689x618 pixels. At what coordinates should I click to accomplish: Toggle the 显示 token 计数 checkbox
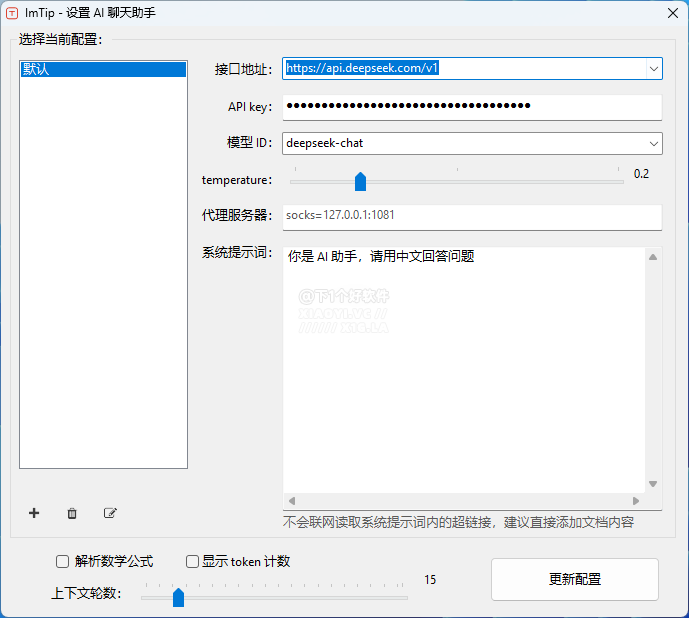click(x=192, y=561)
